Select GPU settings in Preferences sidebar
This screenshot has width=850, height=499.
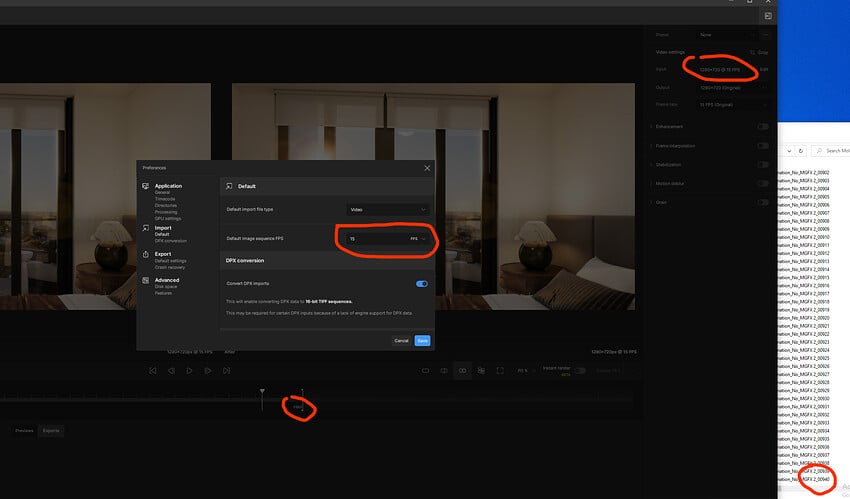pos(167,218)
